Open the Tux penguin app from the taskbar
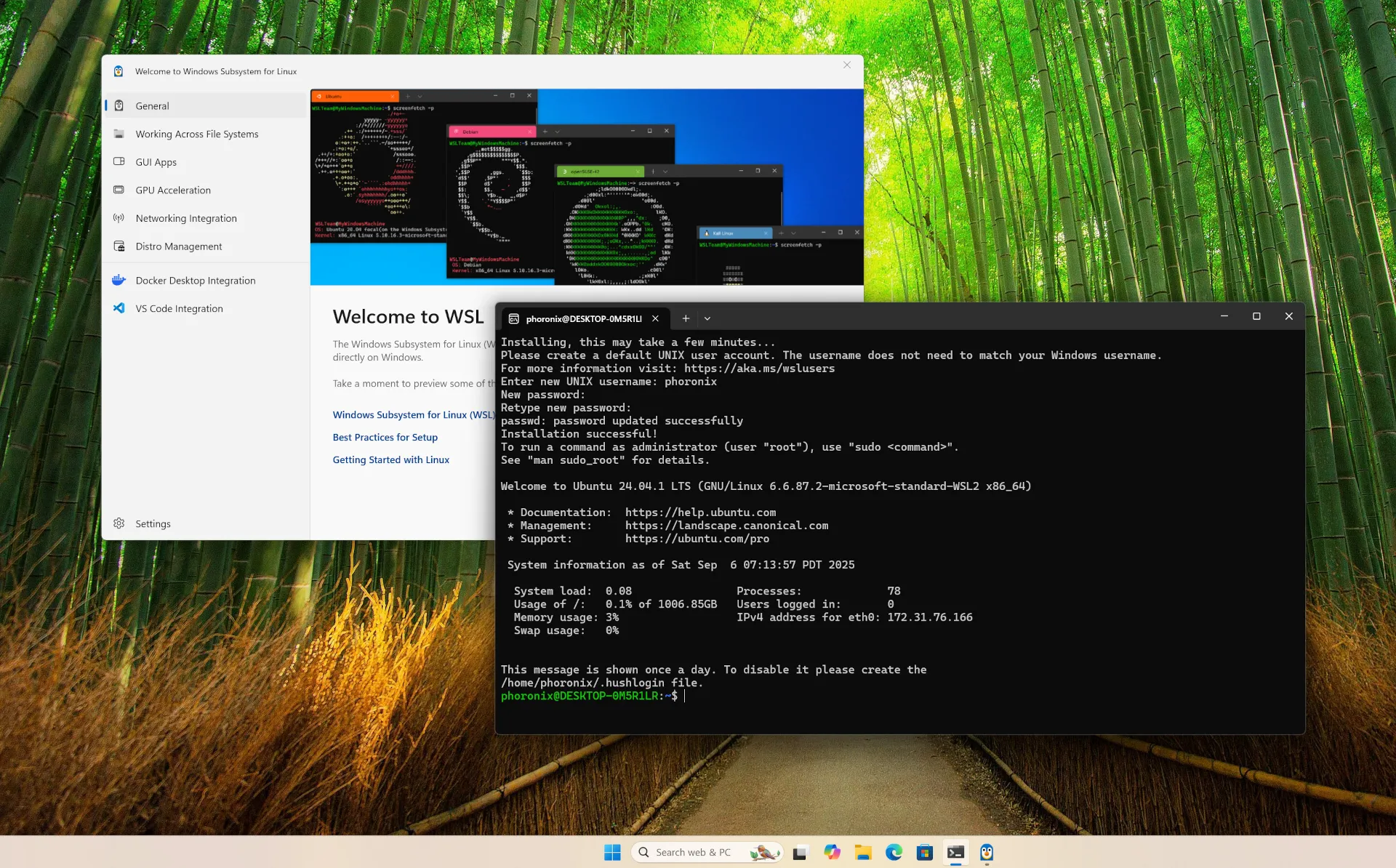 987,852
